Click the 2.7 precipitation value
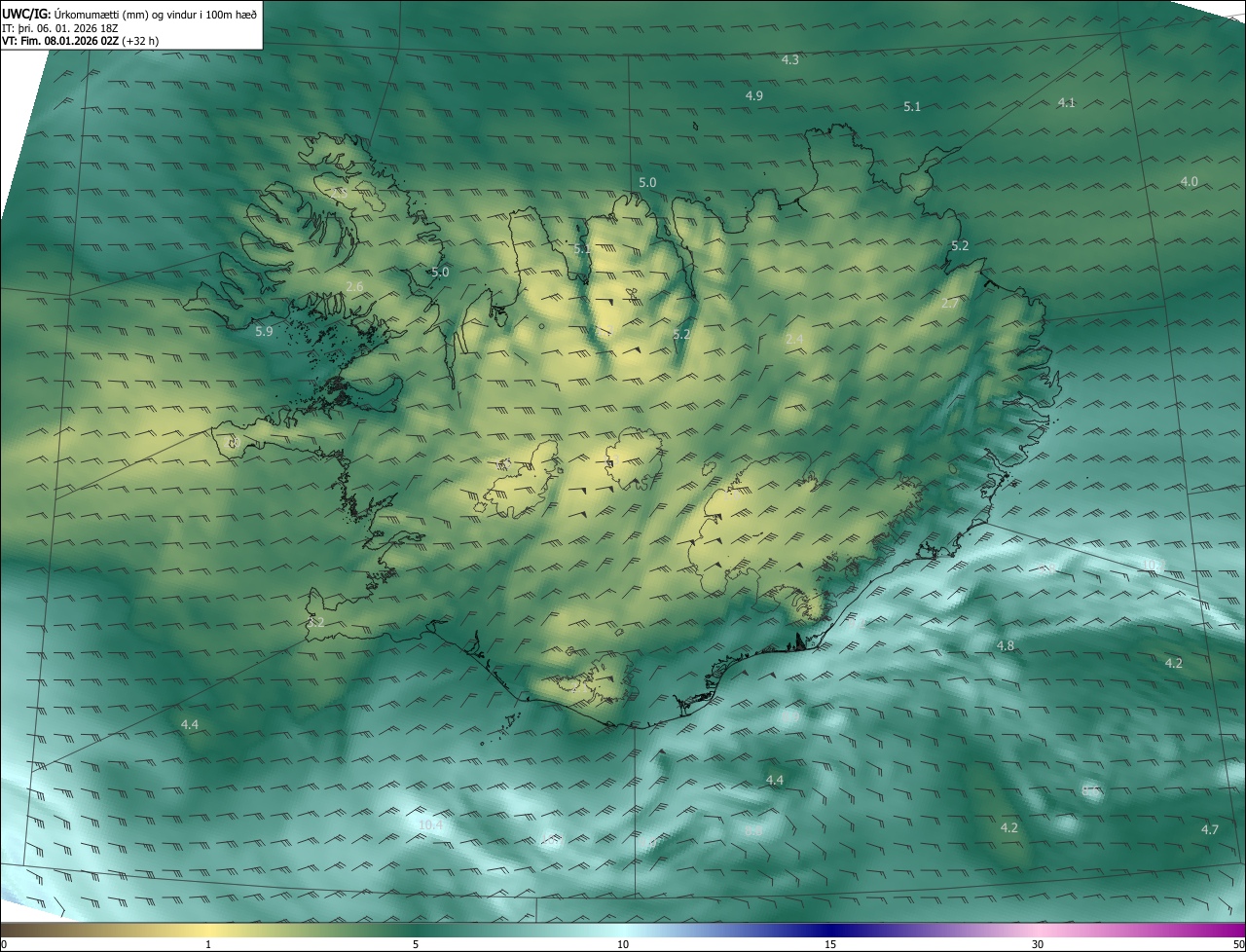 tap(950, 304)
